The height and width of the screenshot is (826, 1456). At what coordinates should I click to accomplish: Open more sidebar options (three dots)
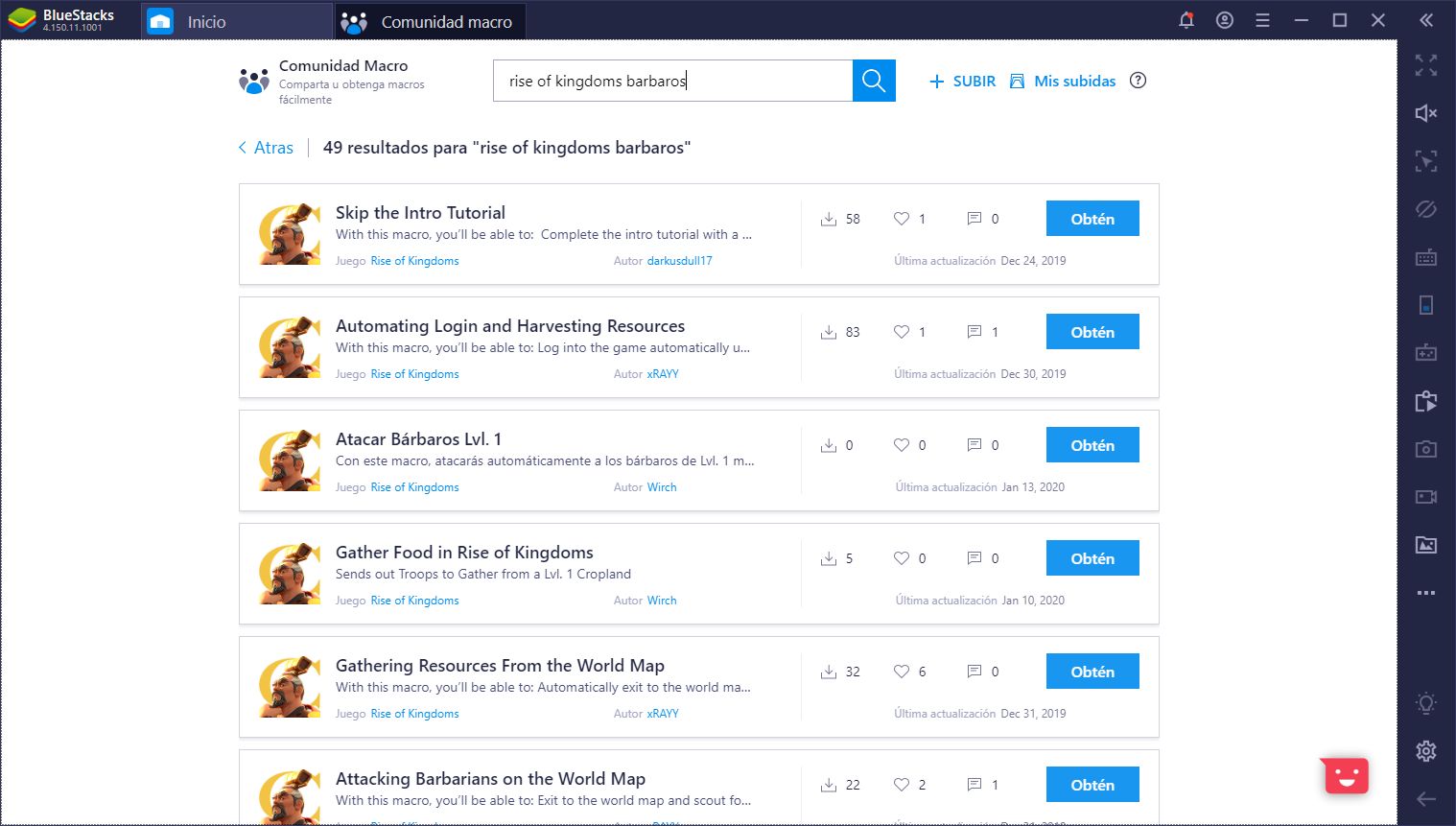1426,593
